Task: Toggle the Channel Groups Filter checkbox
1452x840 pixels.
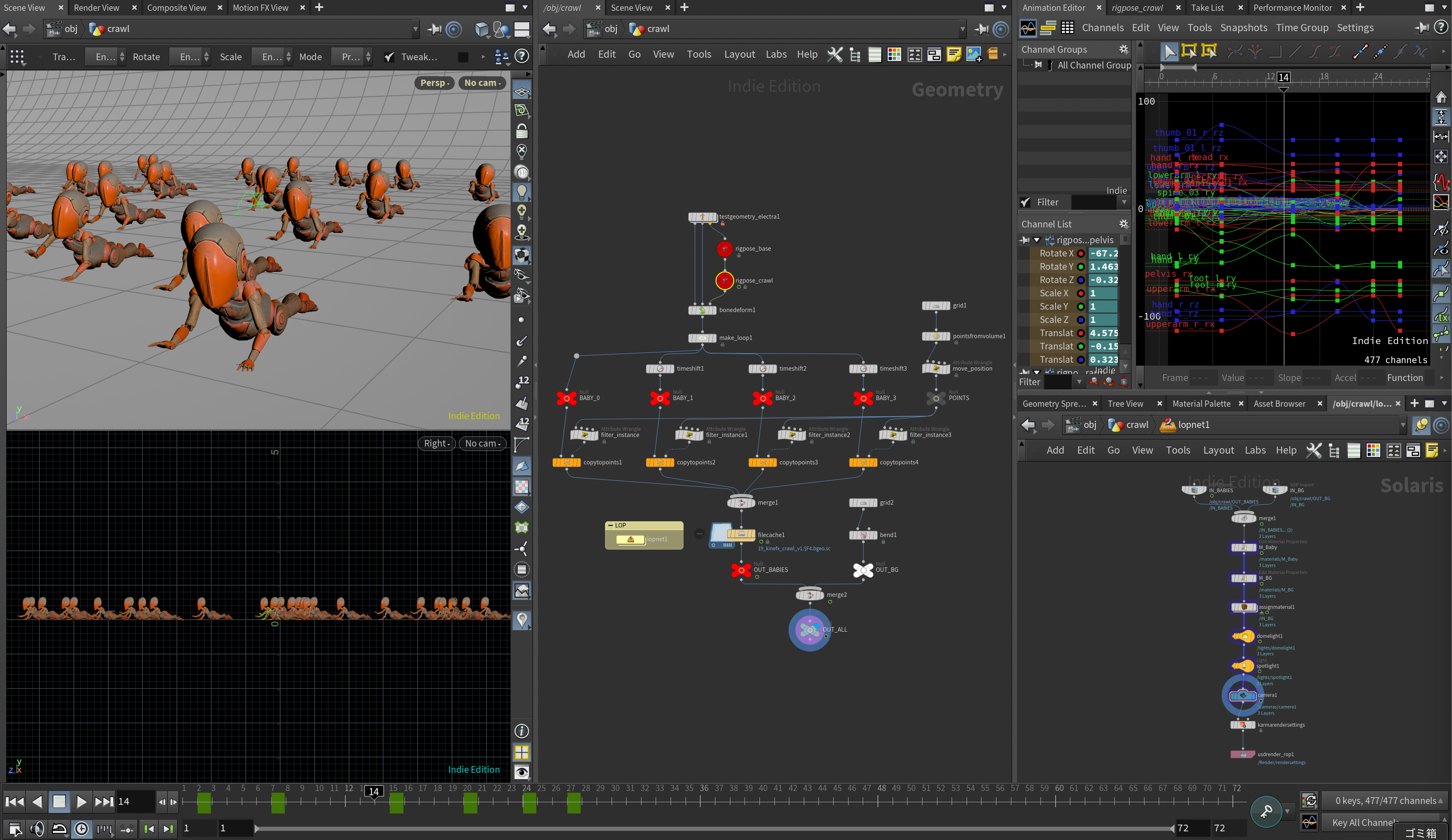Action: [x=1025, y=202]
